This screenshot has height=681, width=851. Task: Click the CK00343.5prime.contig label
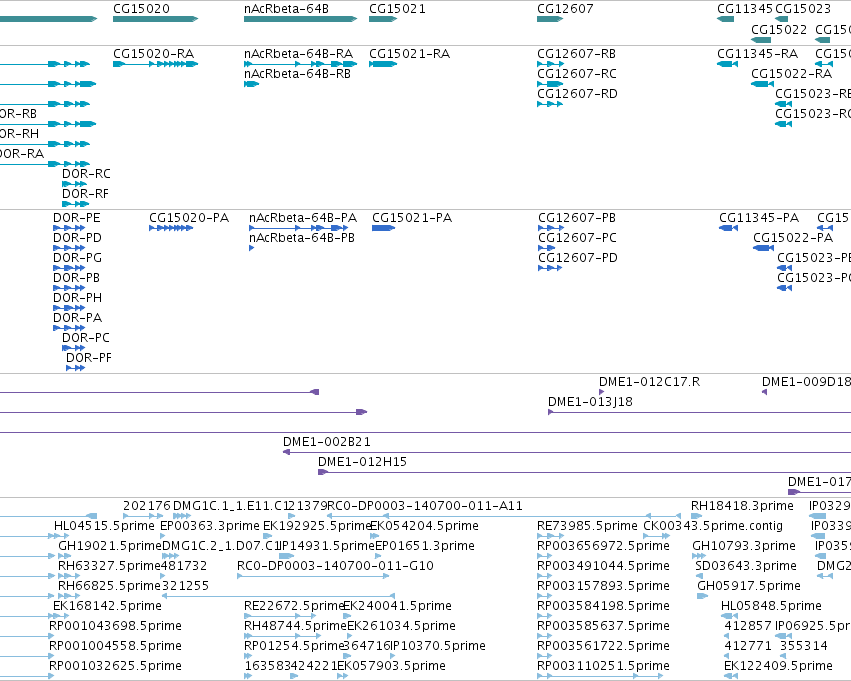tap(713, 526)
